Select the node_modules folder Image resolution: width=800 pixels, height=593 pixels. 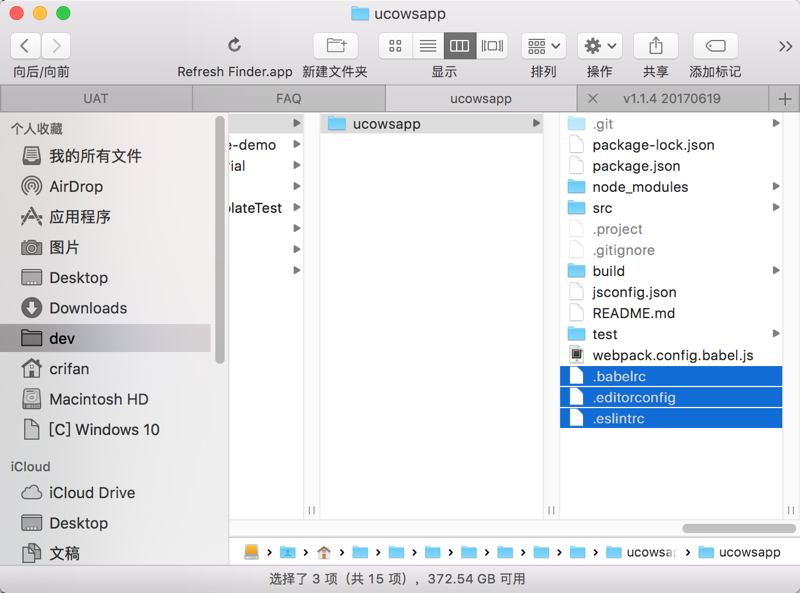pyautogui.click(x=671, y=187)
